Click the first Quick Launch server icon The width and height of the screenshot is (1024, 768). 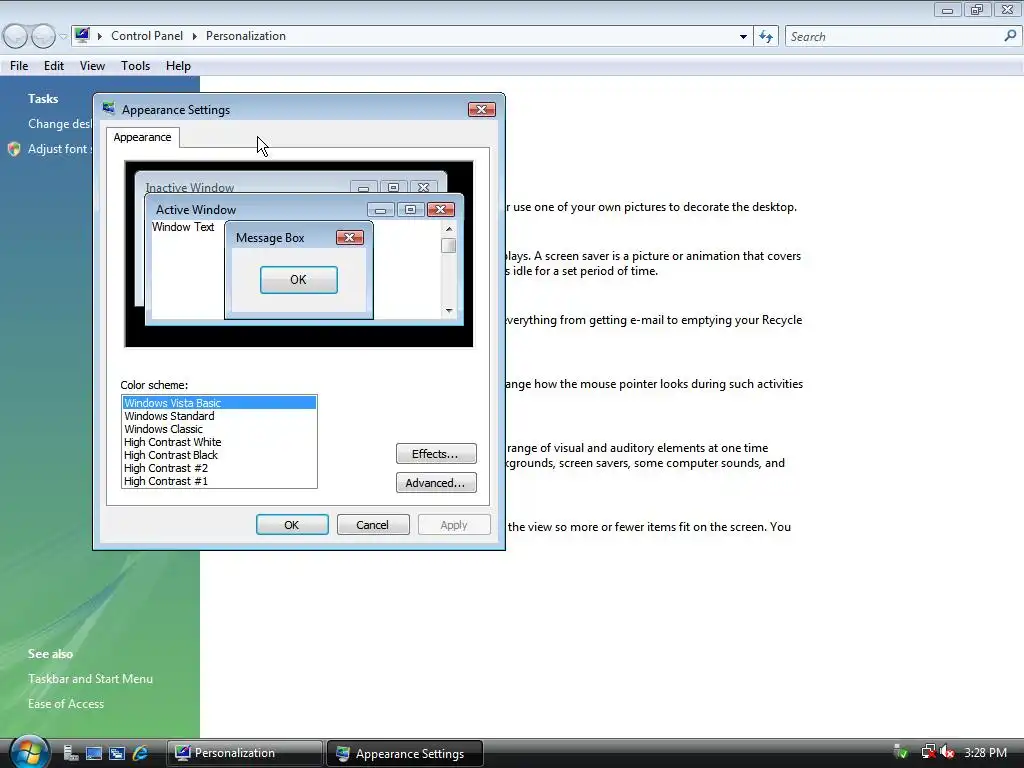(x=71, y=754)
